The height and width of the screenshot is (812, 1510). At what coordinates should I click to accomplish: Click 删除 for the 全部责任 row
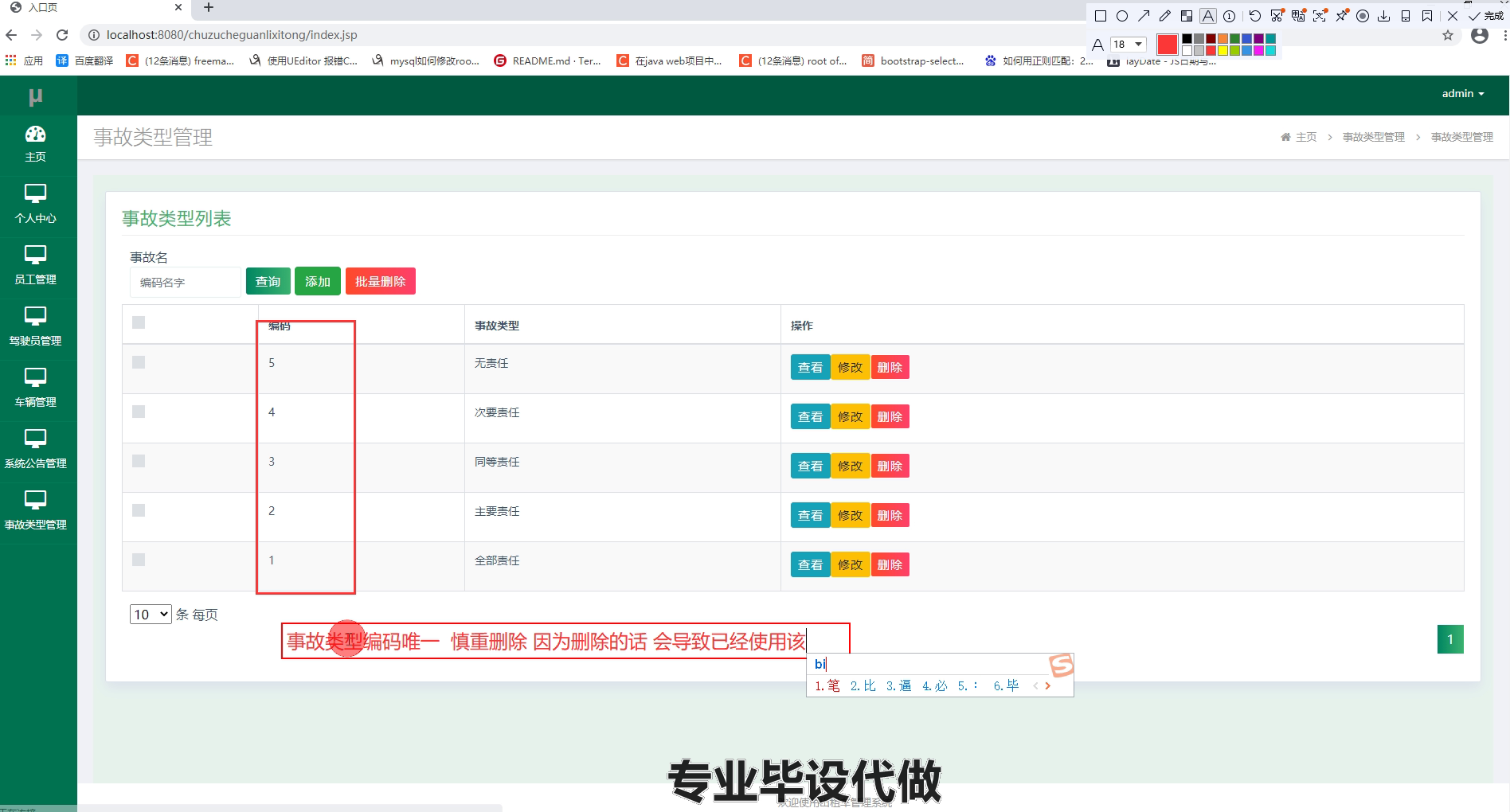[x=890, y=564]
